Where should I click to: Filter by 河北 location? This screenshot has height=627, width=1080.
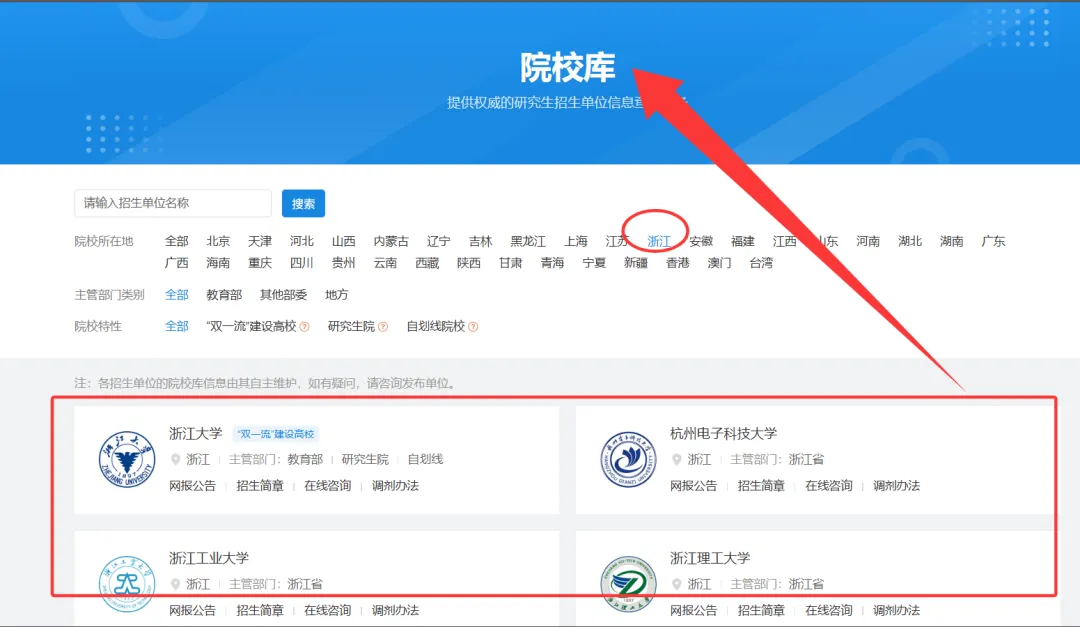tap(302, 241)
